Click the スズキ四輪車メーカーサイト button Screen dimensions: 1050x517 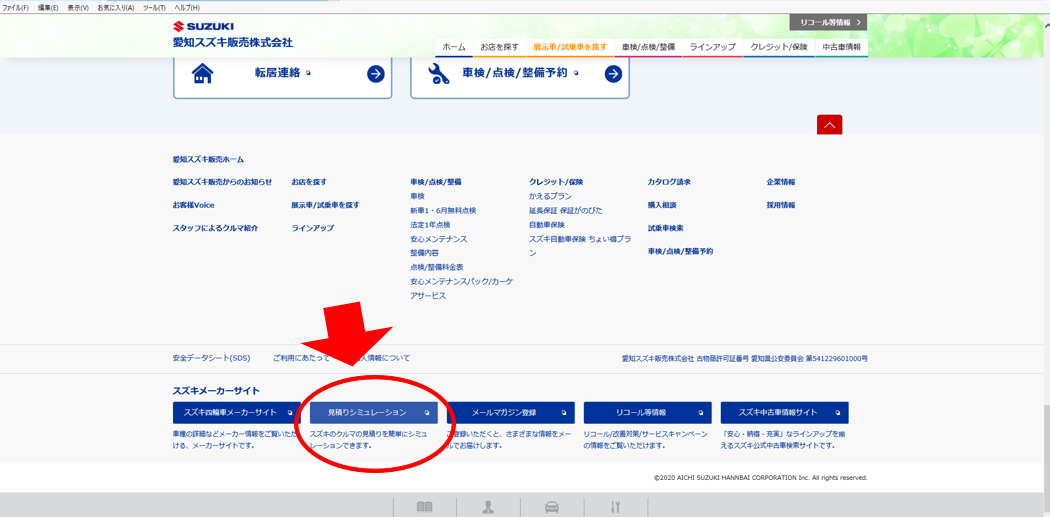tap(236, 413)
